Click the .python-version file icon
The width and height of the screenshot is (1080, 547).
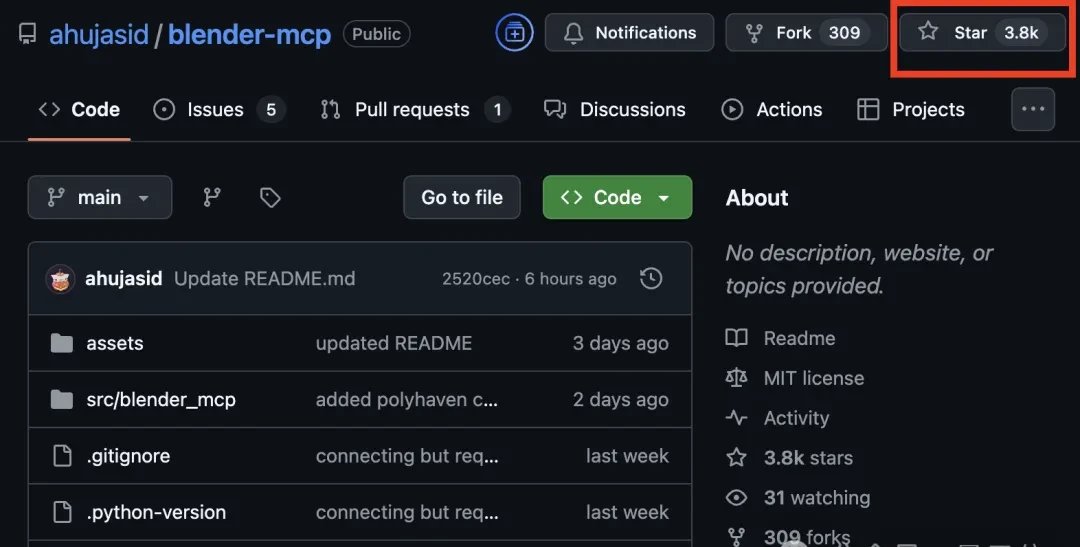tap(62, 513)
